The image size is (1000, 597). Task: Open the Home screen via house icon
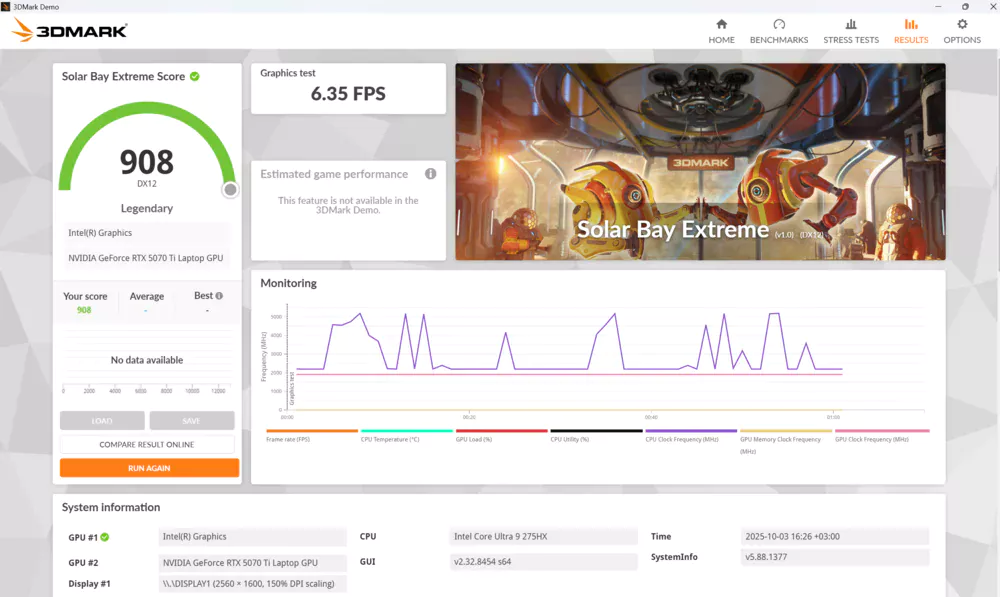click(x=721, y=28)
